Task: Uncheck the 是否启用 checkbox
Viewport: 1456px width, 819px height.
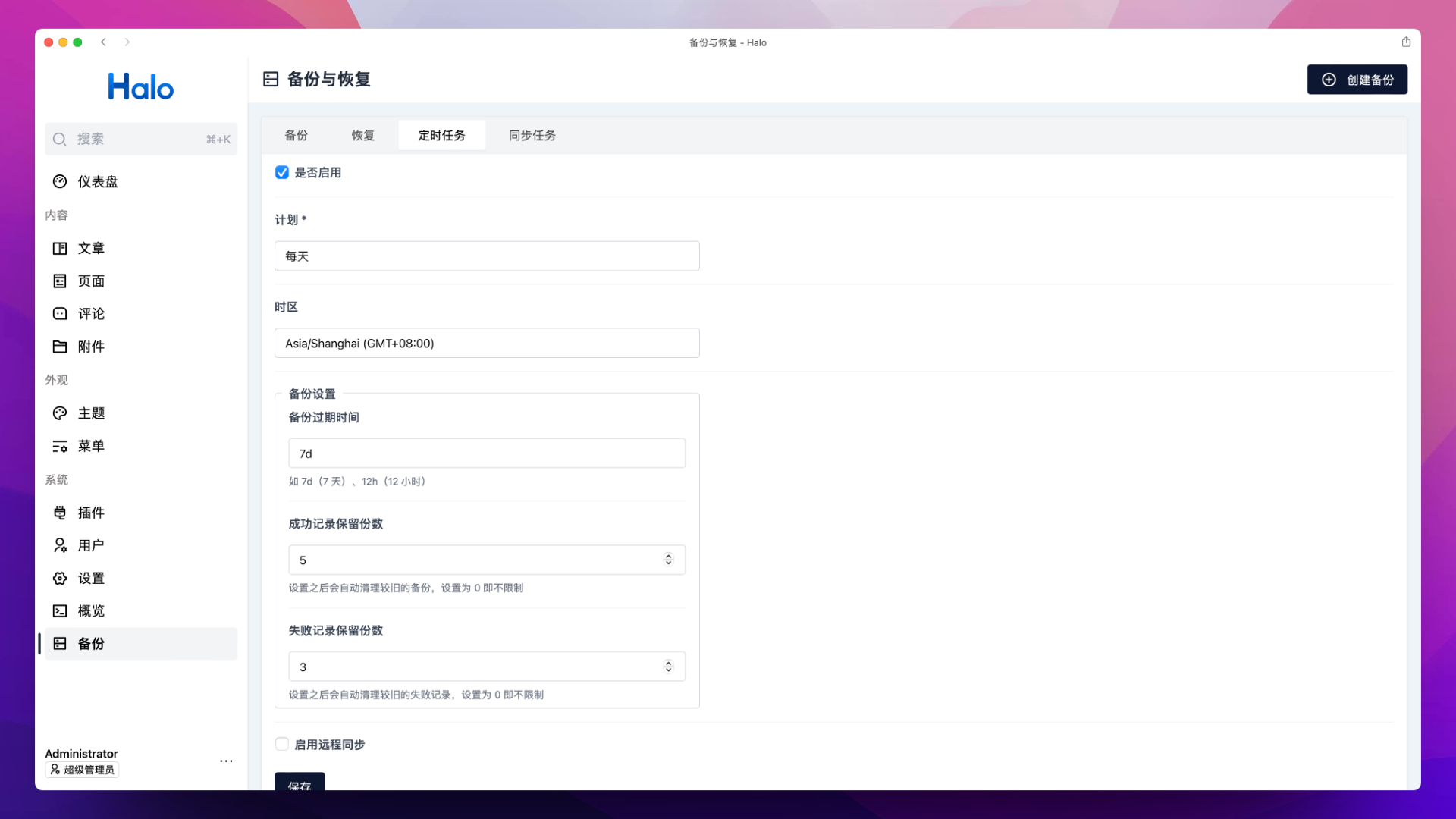Action: coord(282,173)
